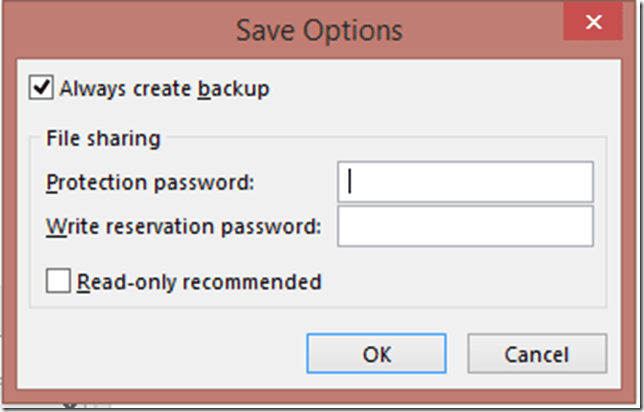Select the Protection password label
Viewport: 644px width, 412px height.
click(150, 182)
